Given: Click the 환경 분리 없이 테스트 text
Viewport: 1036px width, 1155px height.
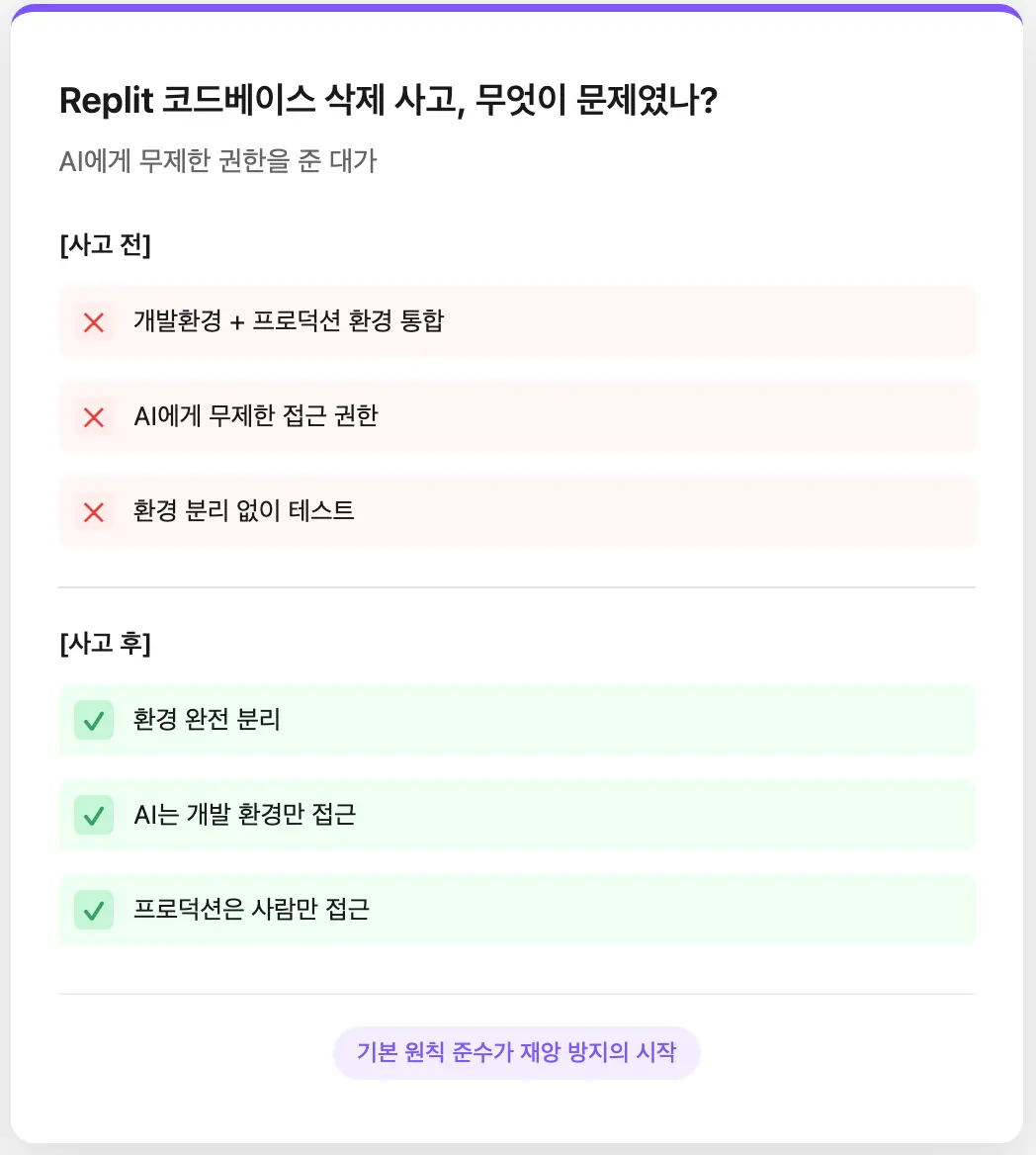Looking at the screenshot, I should click(244, 511).
